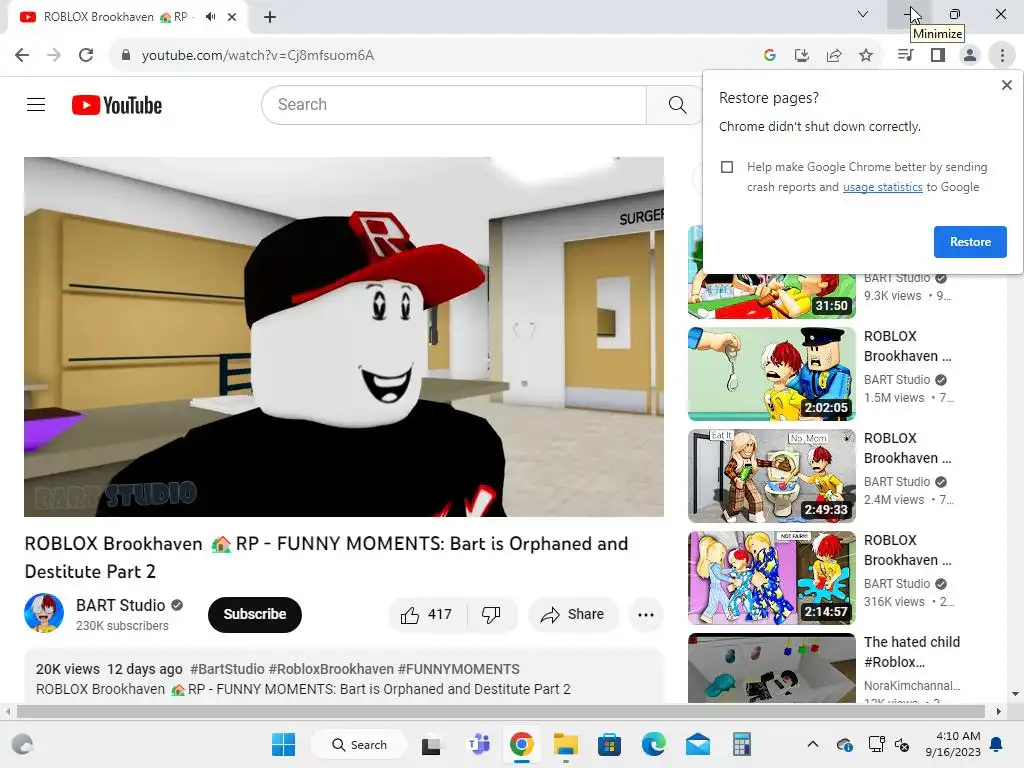
Task: Open the 2:49:33 recommended video thumbnail
Action: pyautogui.click(x=771, y=475)
